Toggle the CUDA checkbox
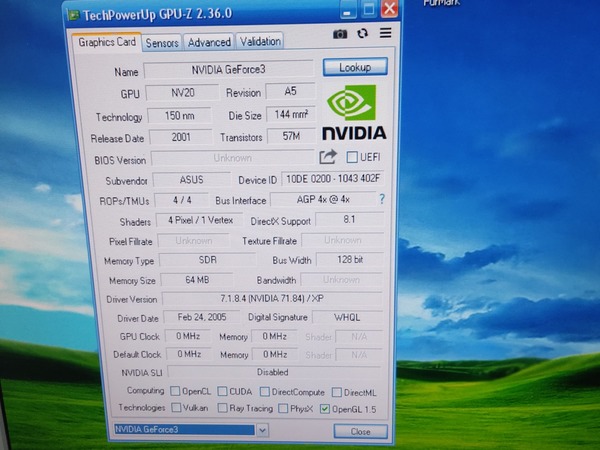This screenshot has height=450, width=600. pyautogui.click(x=222, y=391)
